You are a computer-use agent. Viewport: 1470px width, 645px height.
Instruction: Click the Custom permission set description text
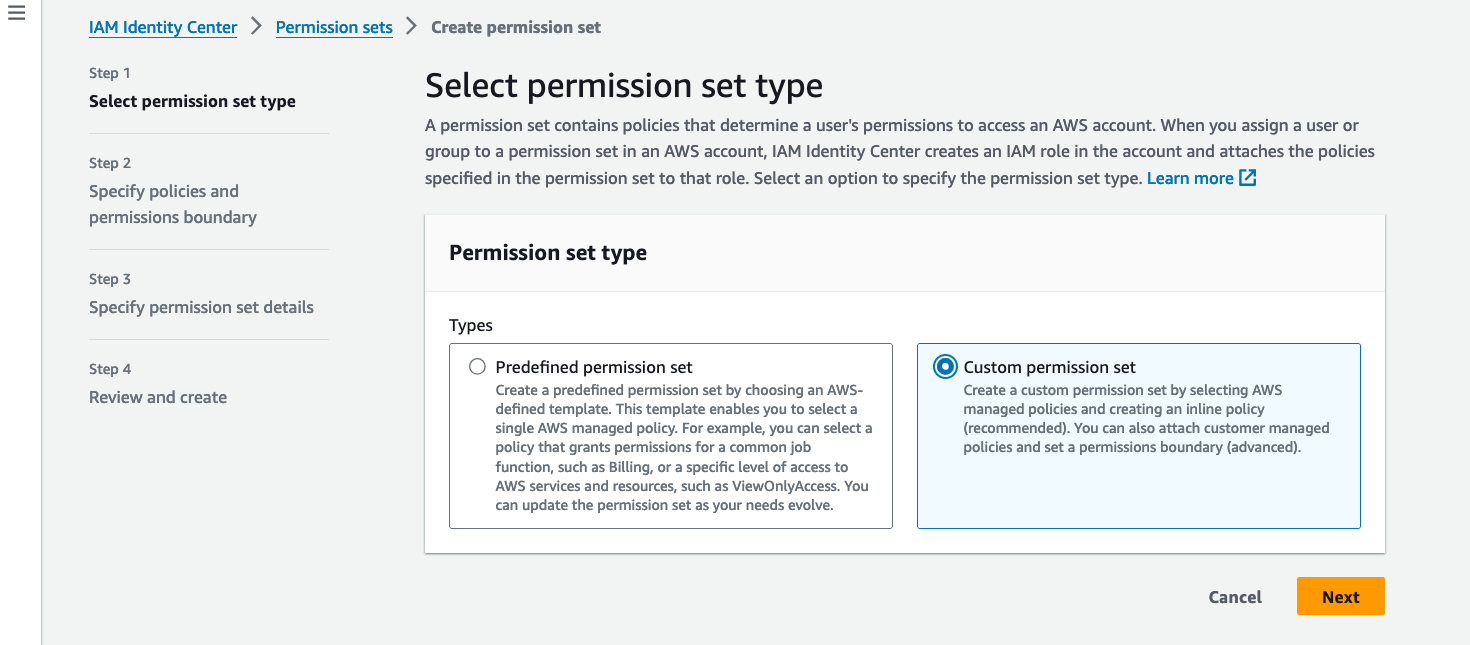(x=1146, y=419)
